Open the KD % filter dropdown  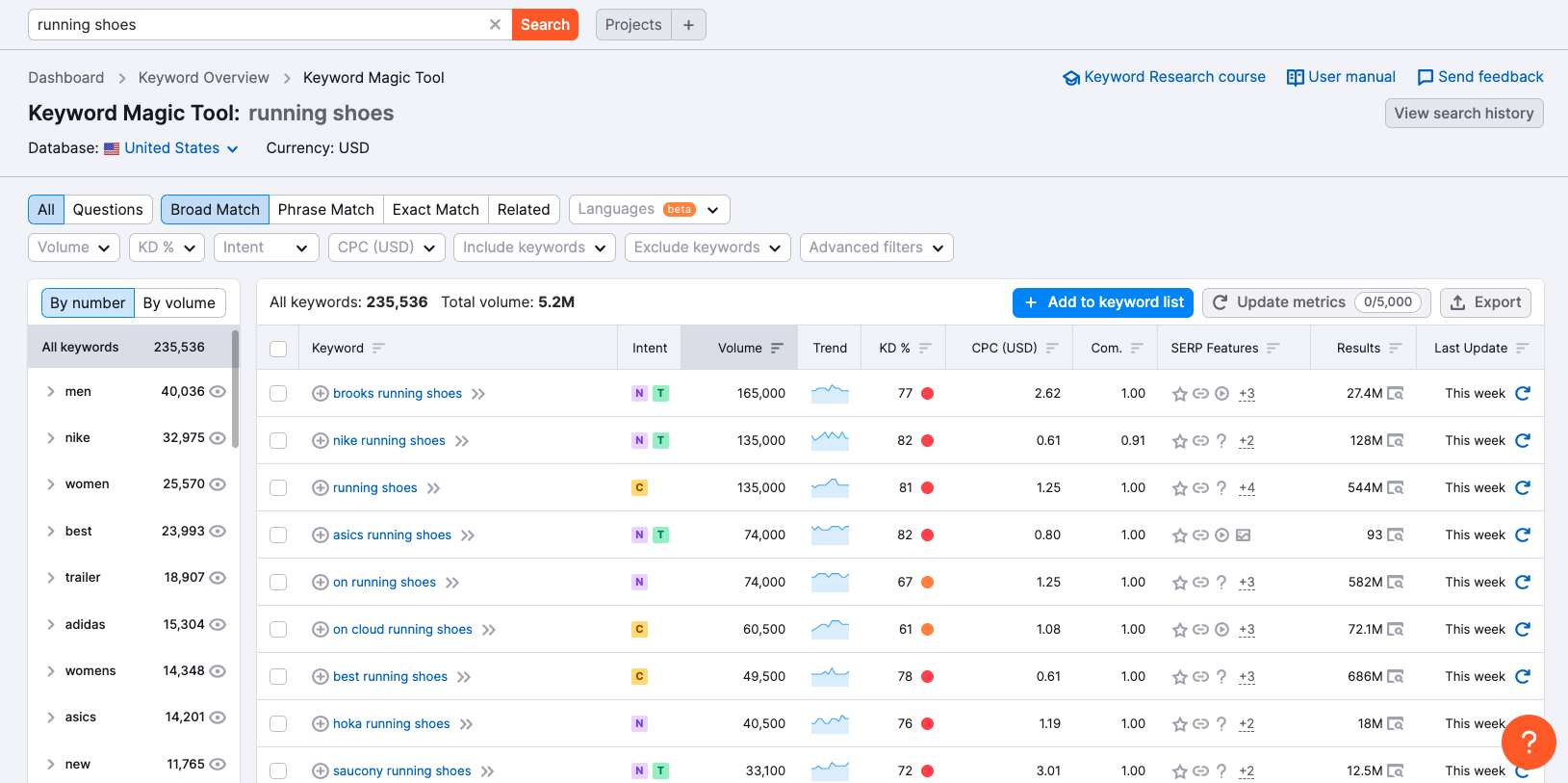[x=167, y=248]
